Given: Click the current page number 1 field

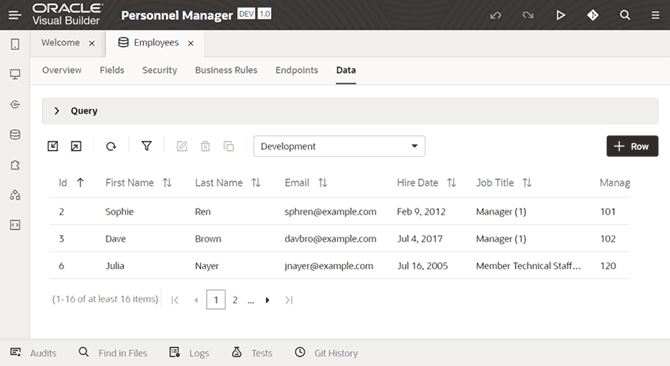Looking at the screenshot, I should [216, 300].
